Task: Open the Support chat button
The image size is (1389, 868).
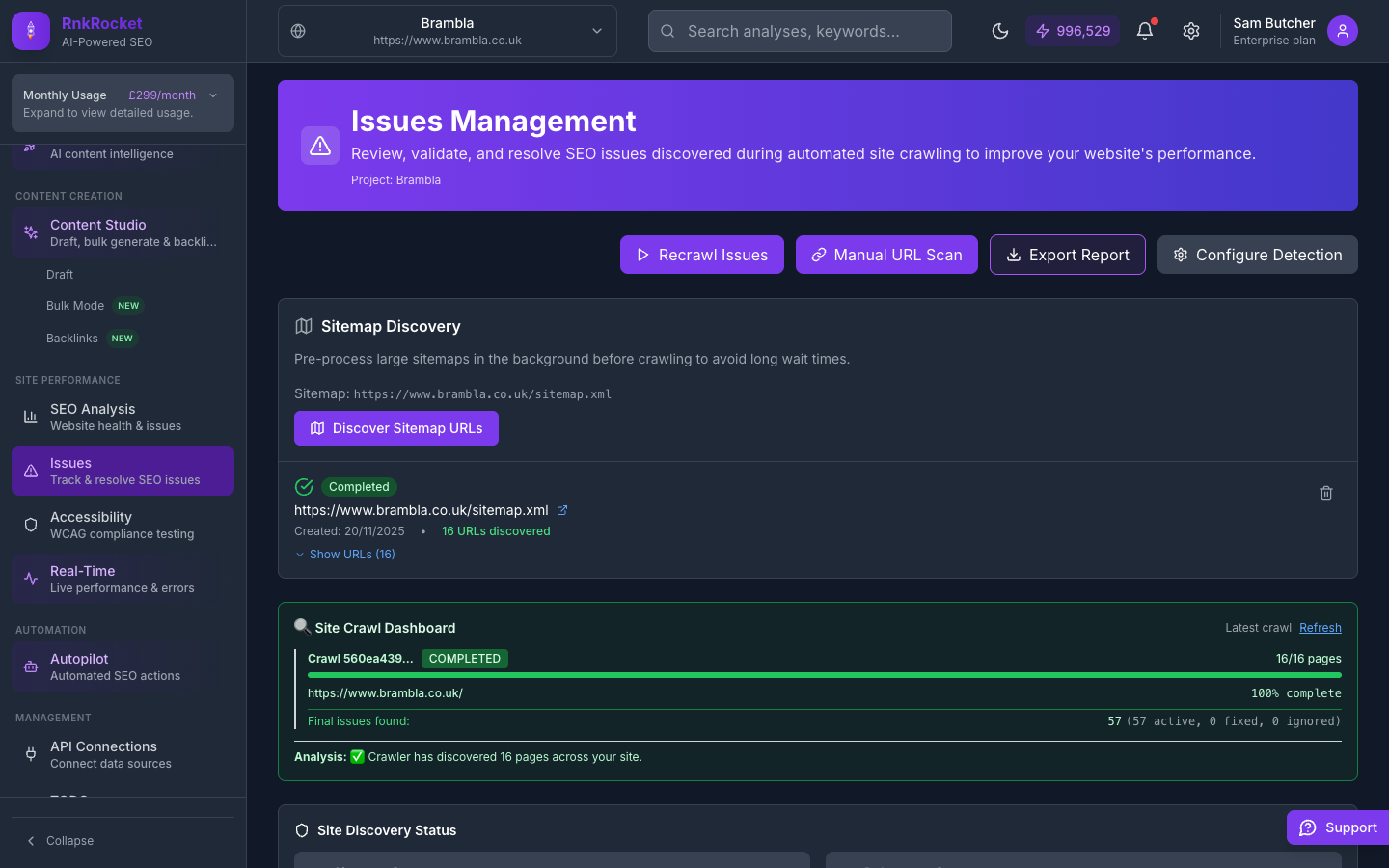Action: pyautogui.click(x=1338, y=827)
